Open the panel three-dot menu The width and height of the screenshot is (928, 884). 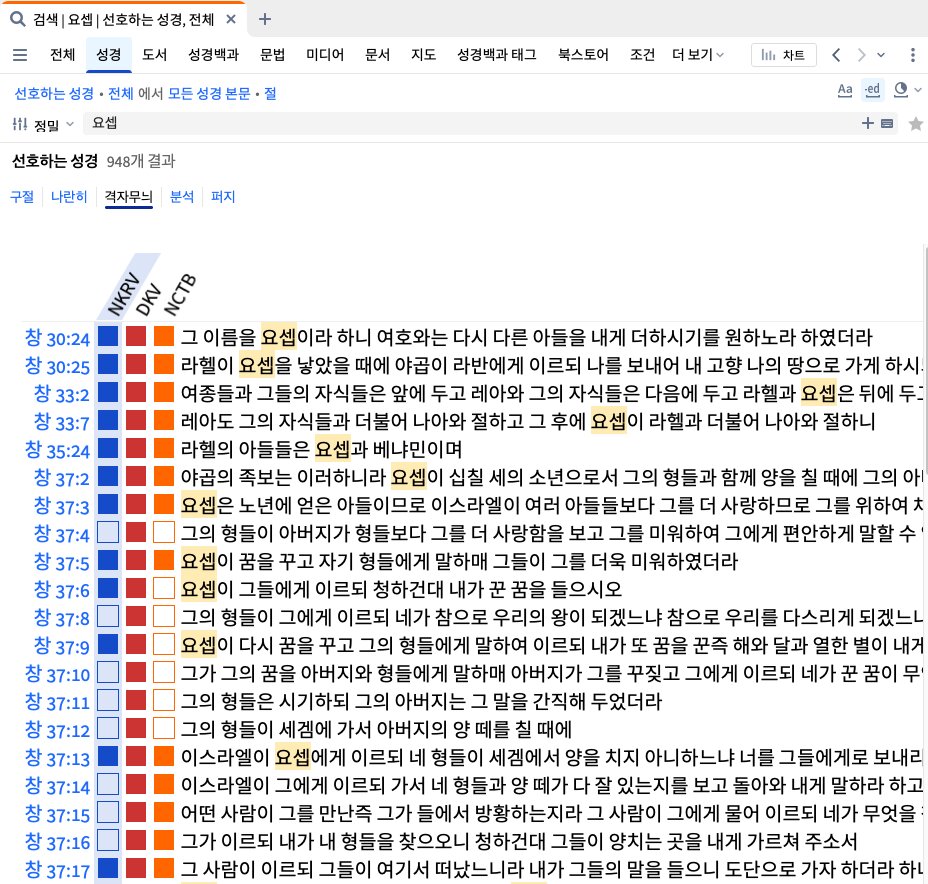pos(913,55)
